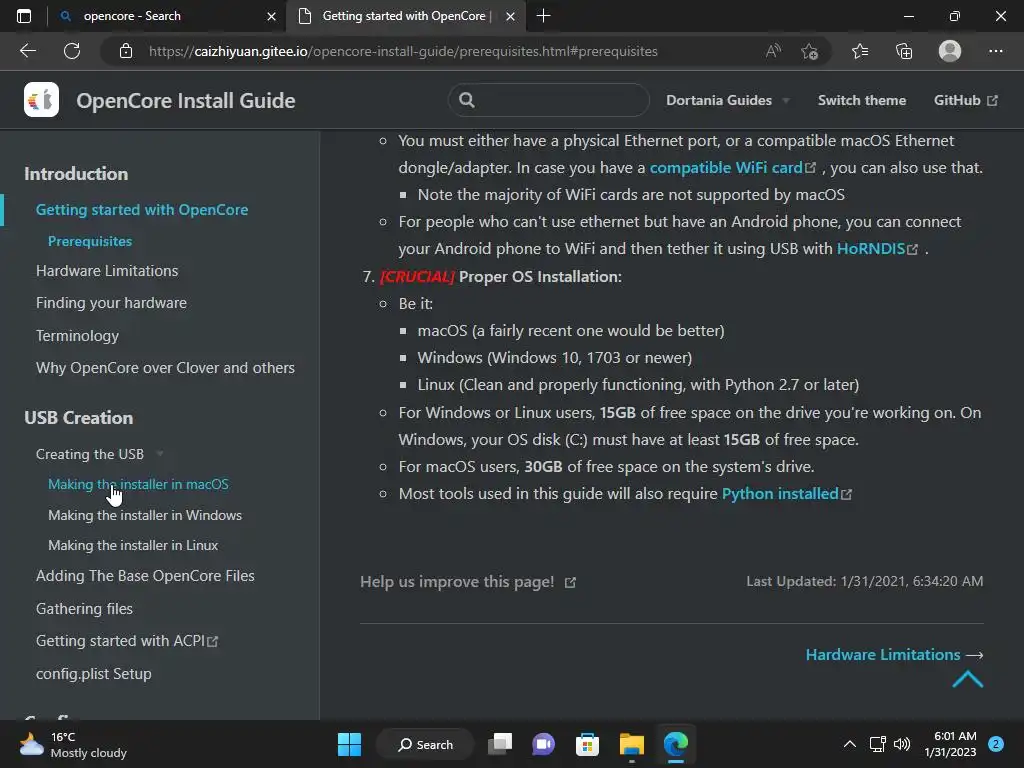Open Getting started with OpenCore sidebar item
Viewport: 1024px width, 768px height.
tap(142, 210)
